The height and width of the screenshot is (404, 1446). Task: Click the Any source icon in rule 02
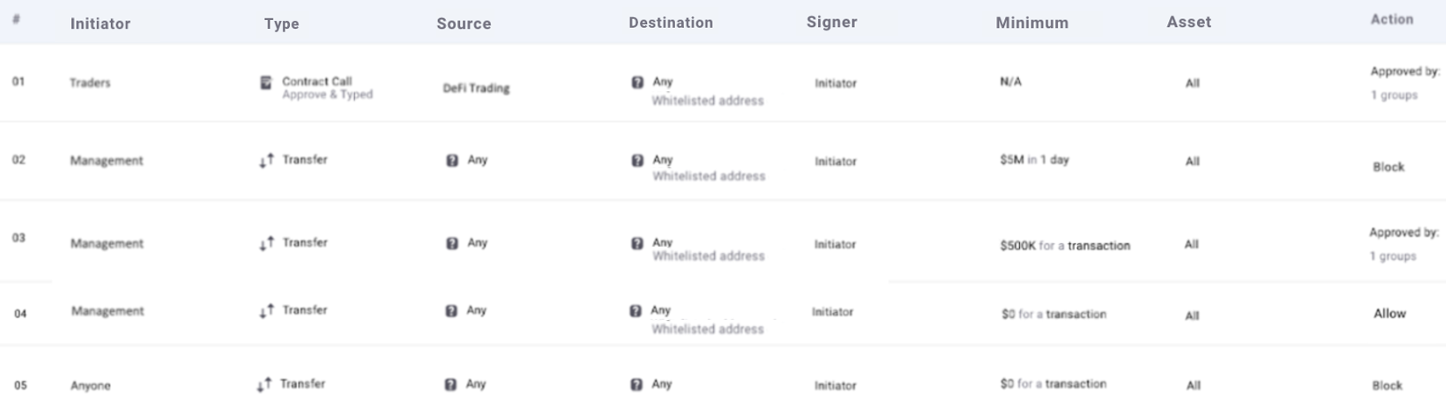tap(451, 160)
